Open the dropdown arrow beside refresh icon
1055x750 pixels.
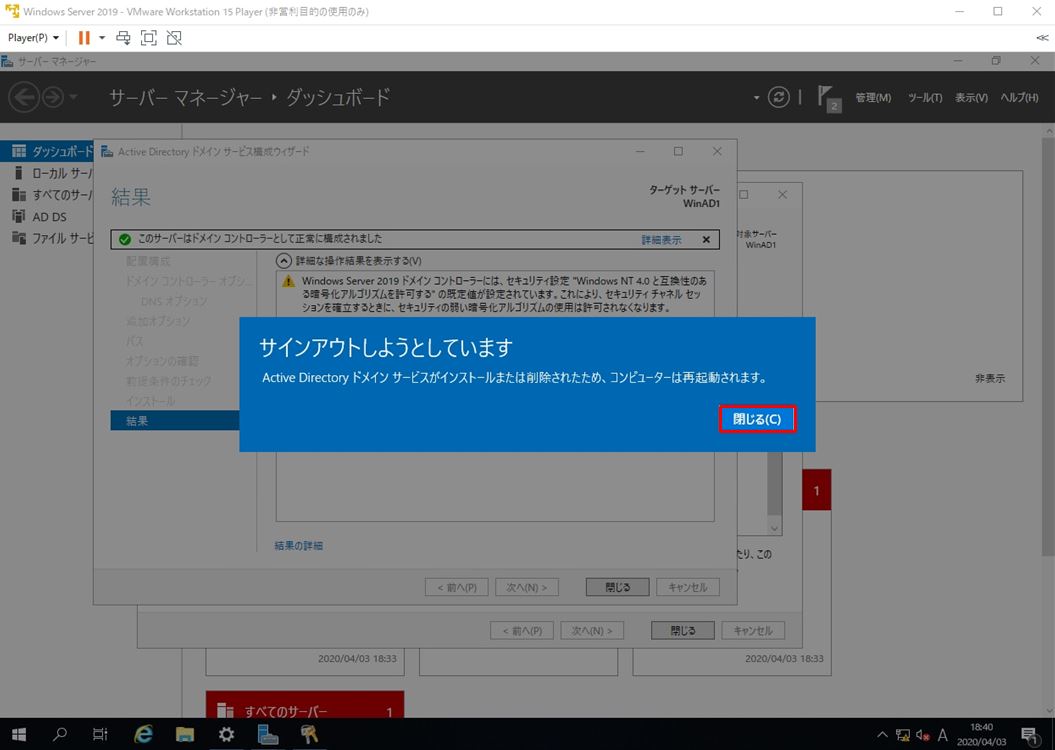pyautogui.click(x=756, y=98)
